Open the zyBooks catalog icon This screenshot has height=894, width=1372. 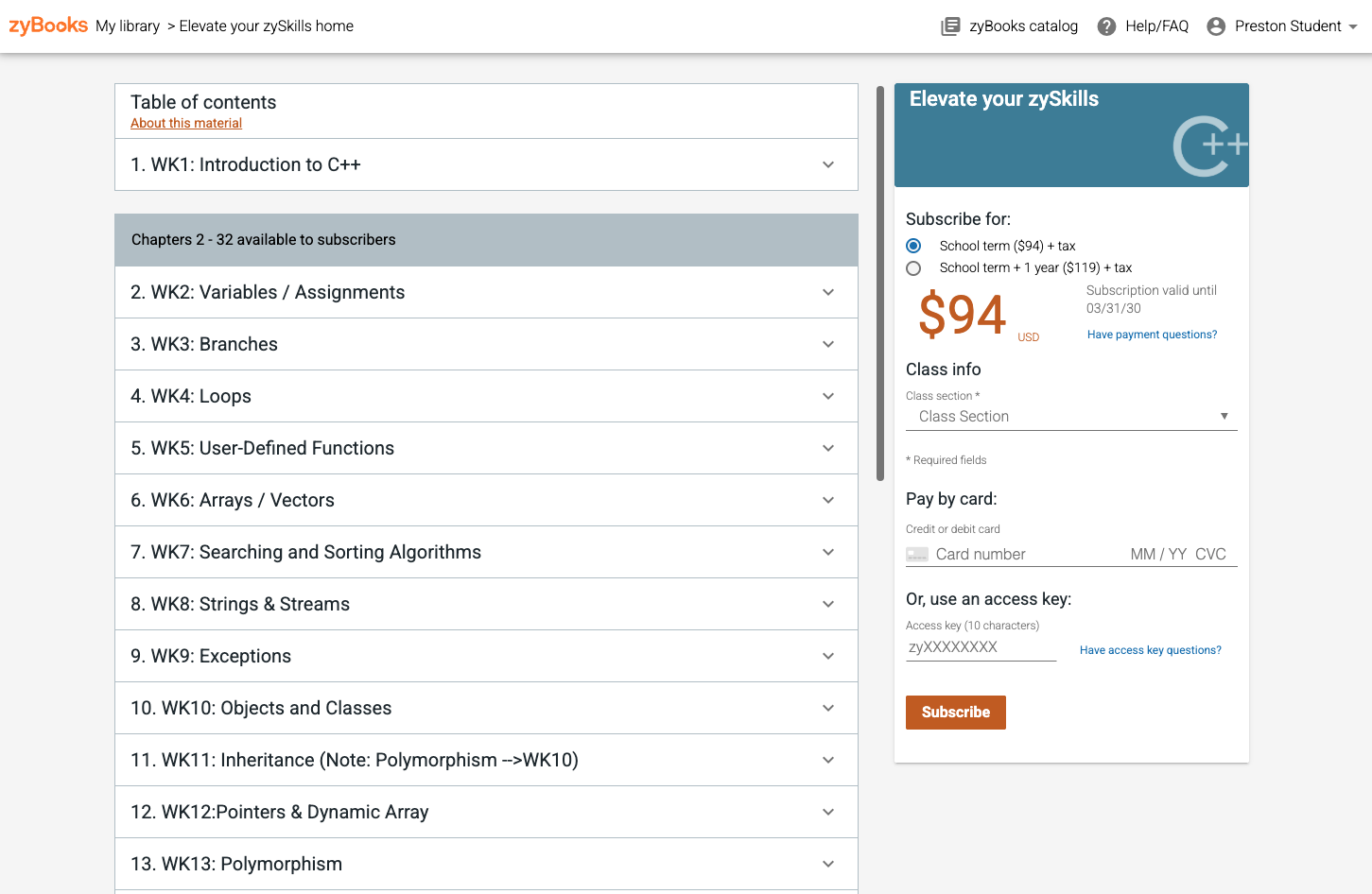pos(950,26)
